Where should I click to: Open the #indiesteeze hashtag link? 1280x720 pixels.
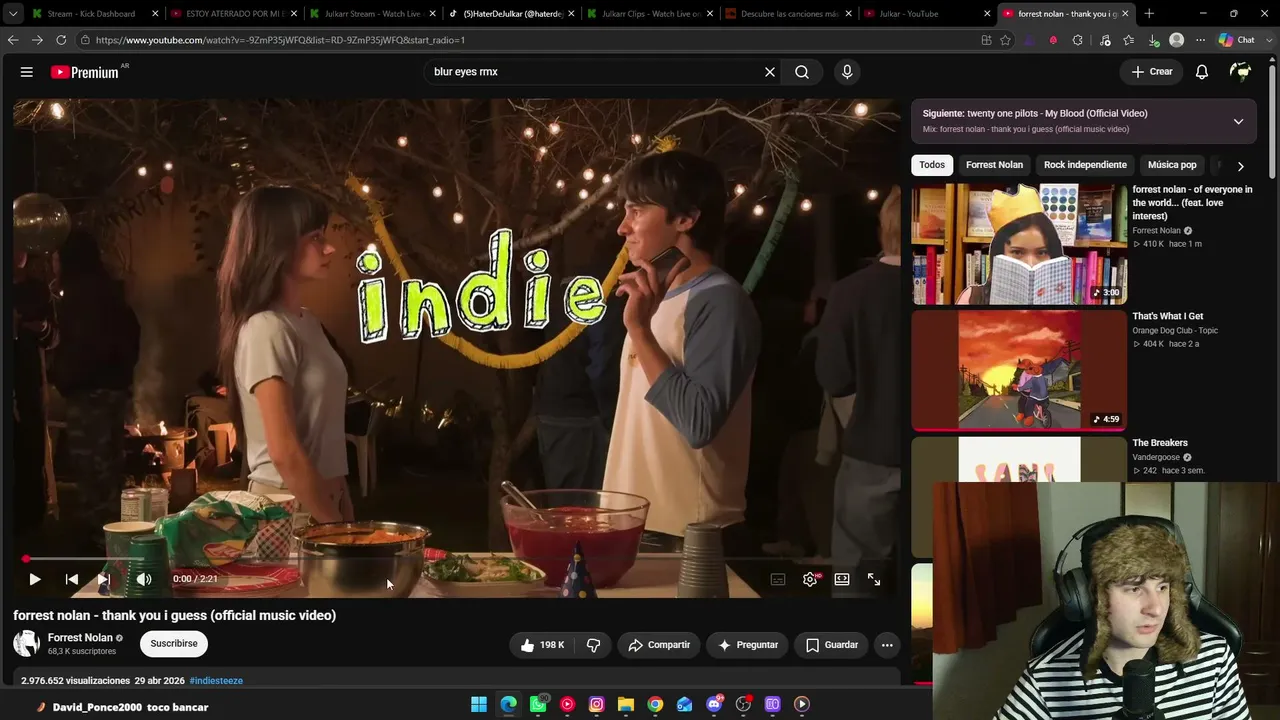click(216, 681)
